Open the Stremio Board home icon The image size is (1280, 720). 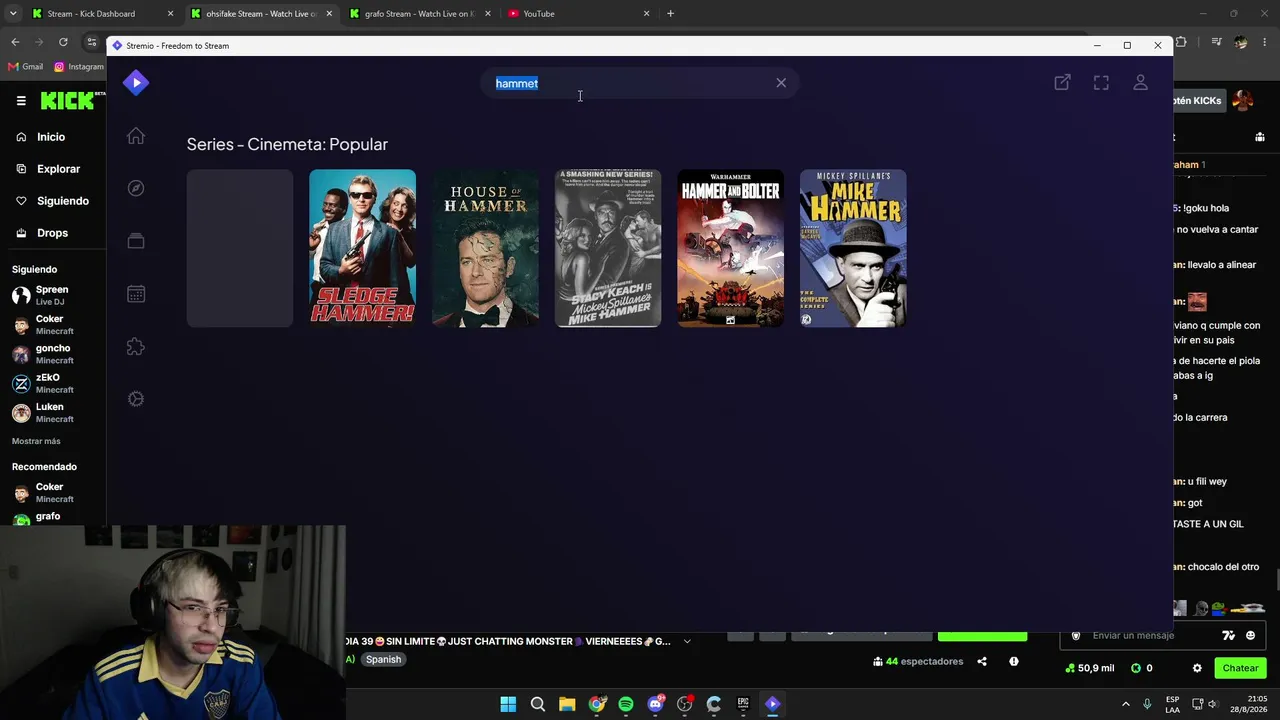(x=136, y=136)
